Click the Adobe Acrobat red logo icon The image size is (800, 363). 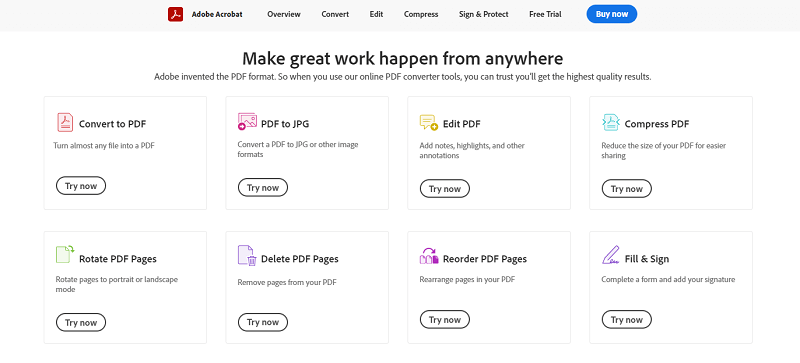click(176, 14)
